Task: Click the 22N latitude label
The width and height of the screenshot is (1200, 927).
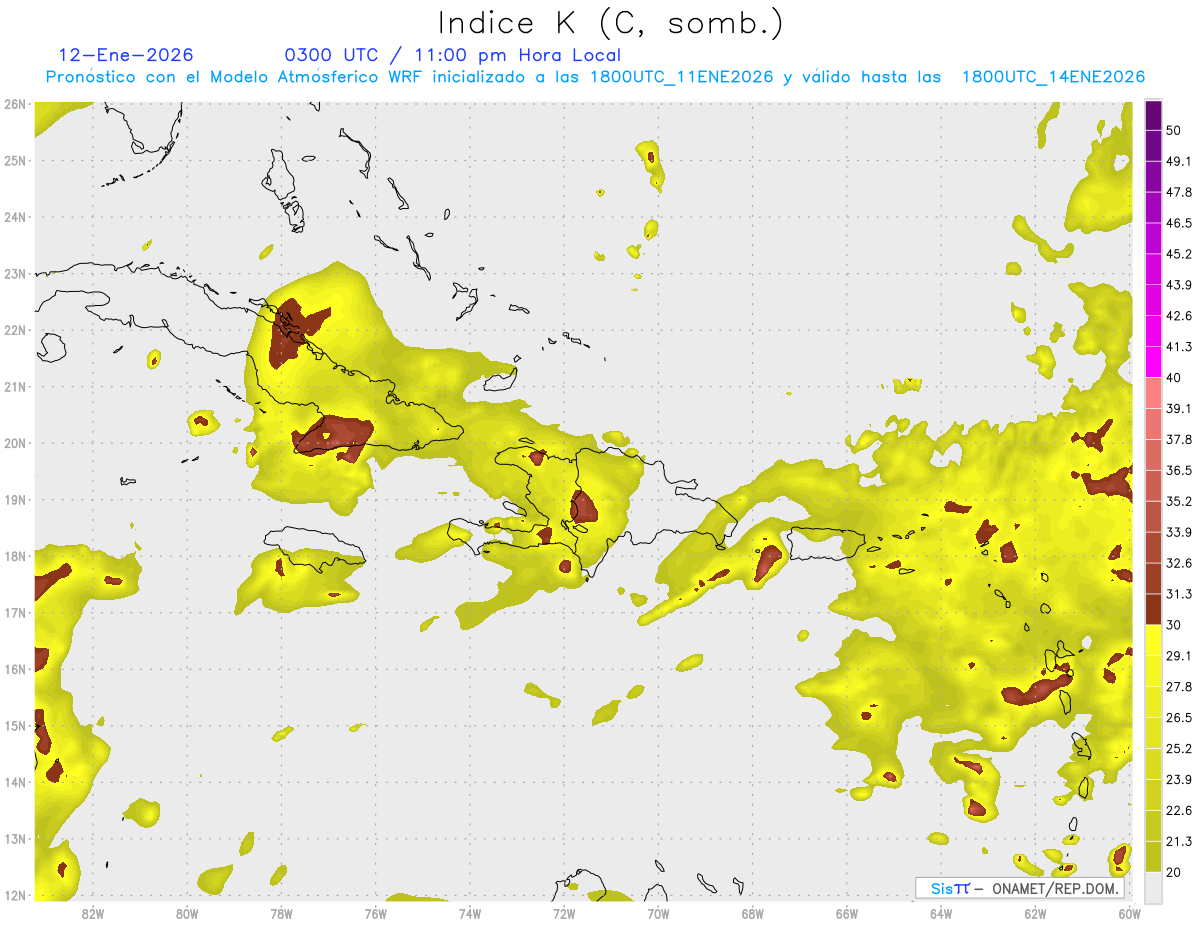Action: point(15,330)
